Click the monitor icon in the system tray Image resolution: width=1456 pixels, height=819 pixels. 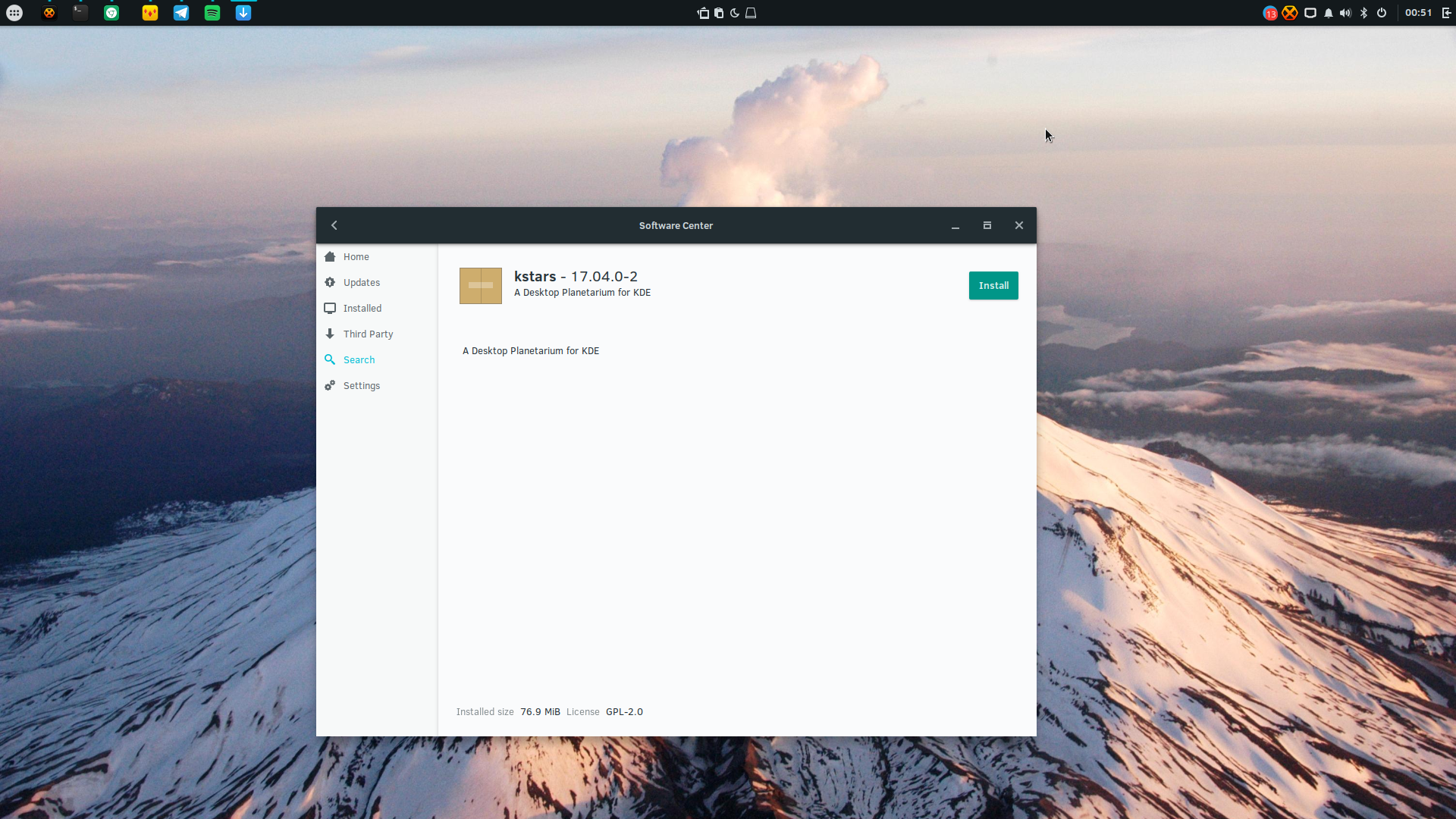click(1310, 13)
